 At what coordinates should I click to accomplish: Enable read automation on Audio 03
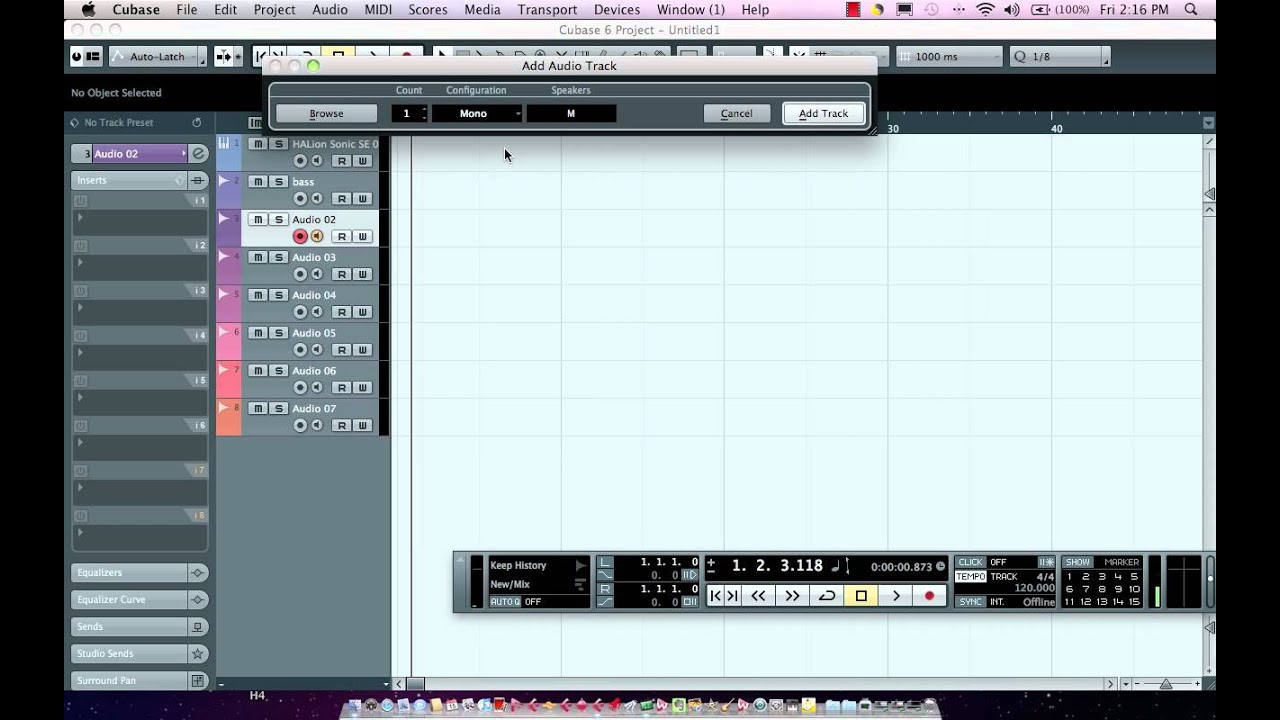(x=342, y=274)
